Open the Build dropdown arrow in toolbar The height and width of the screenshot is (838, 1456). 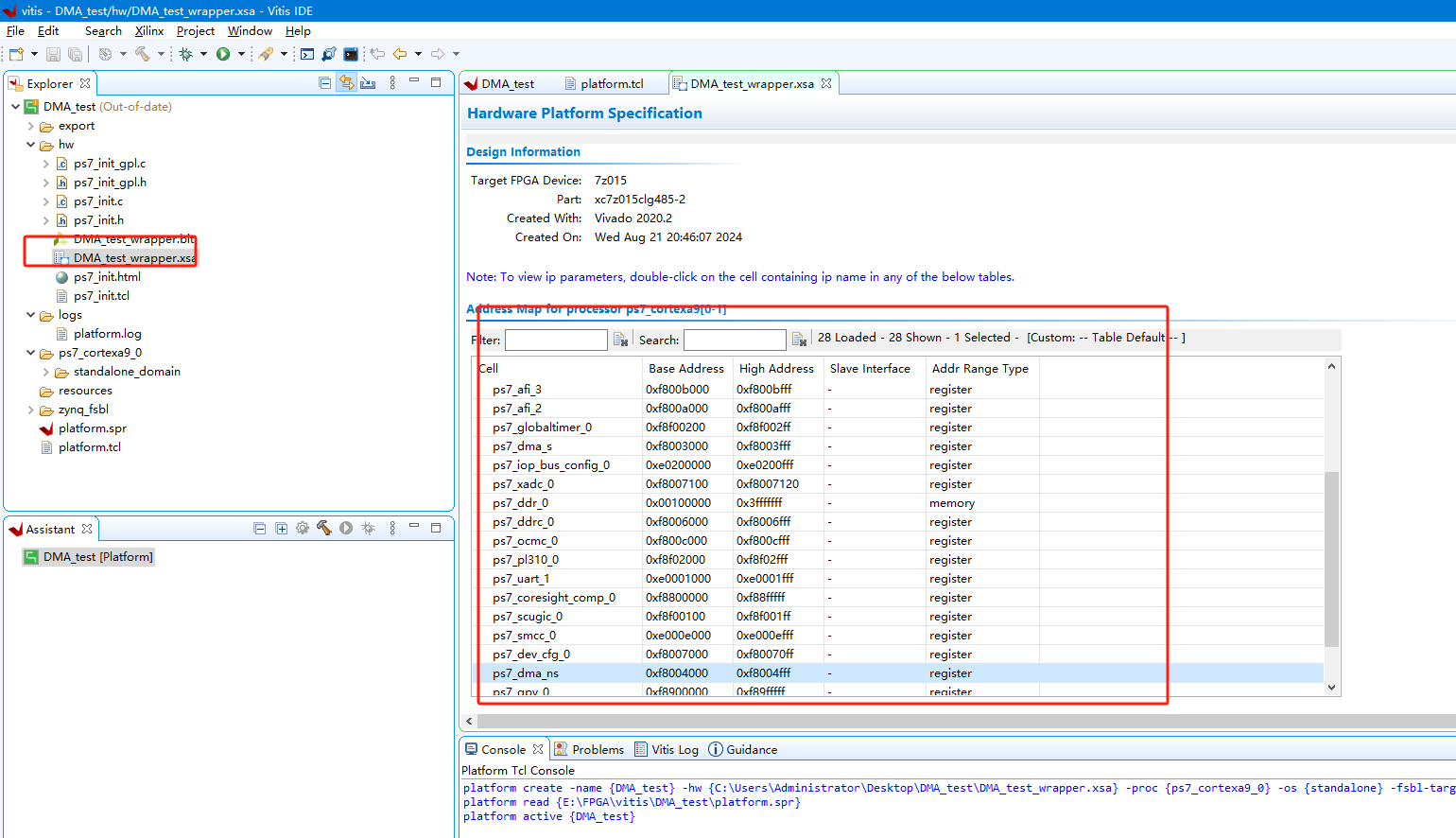pyautogui.click(x=161, y=54)
